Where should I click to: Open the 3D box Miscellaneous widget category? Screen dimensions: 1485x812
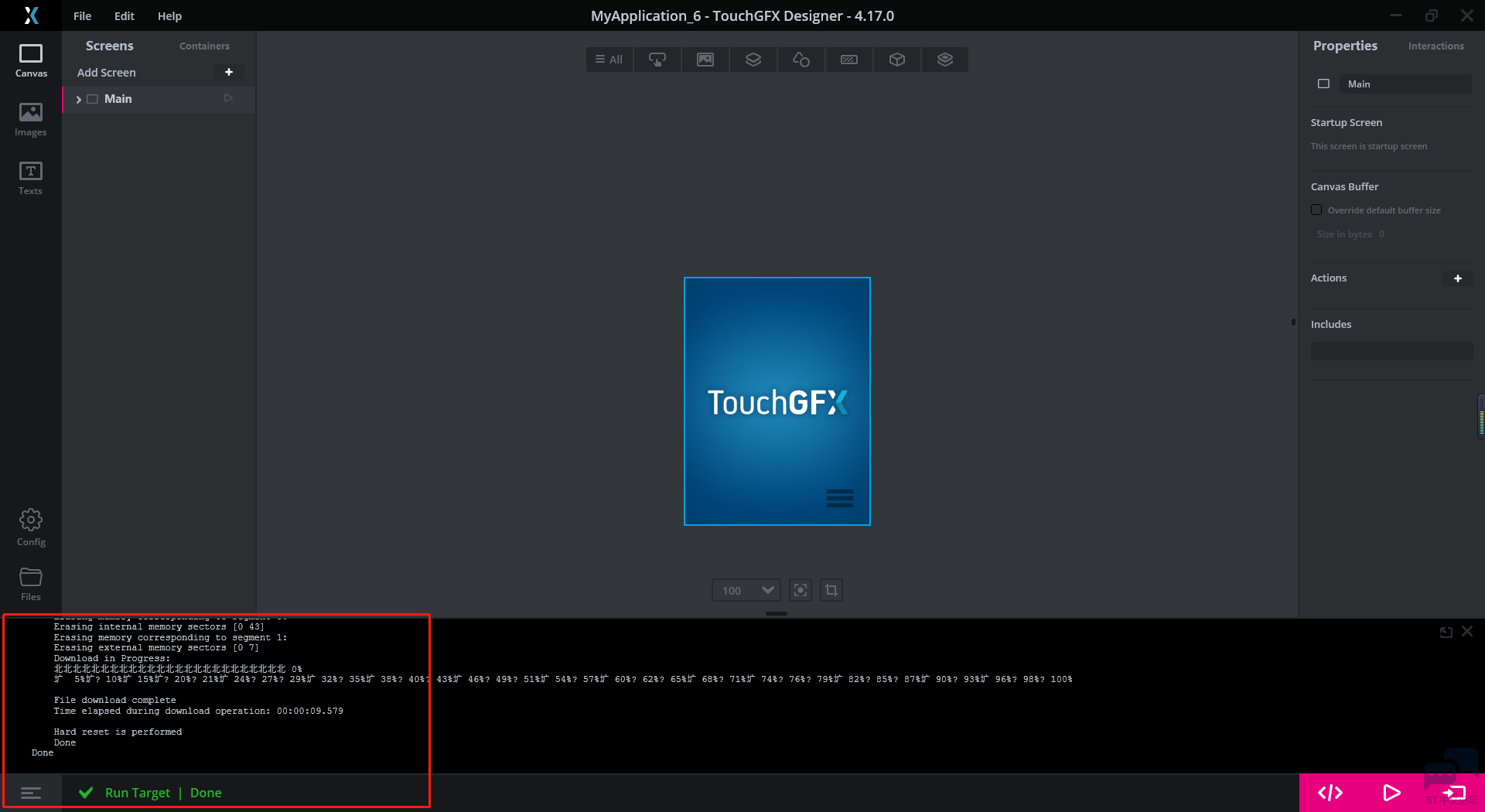point(897,60)
